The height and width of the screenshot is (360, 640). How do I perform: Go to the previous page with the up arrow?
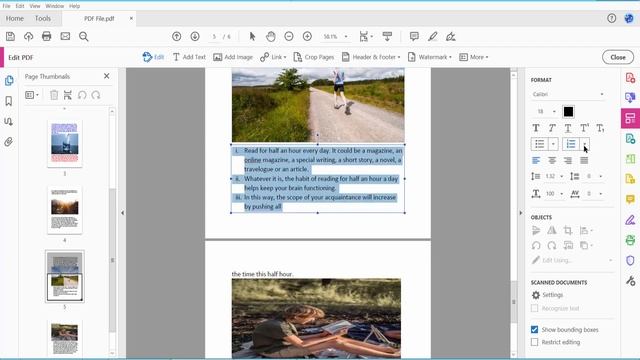(176, 36)
